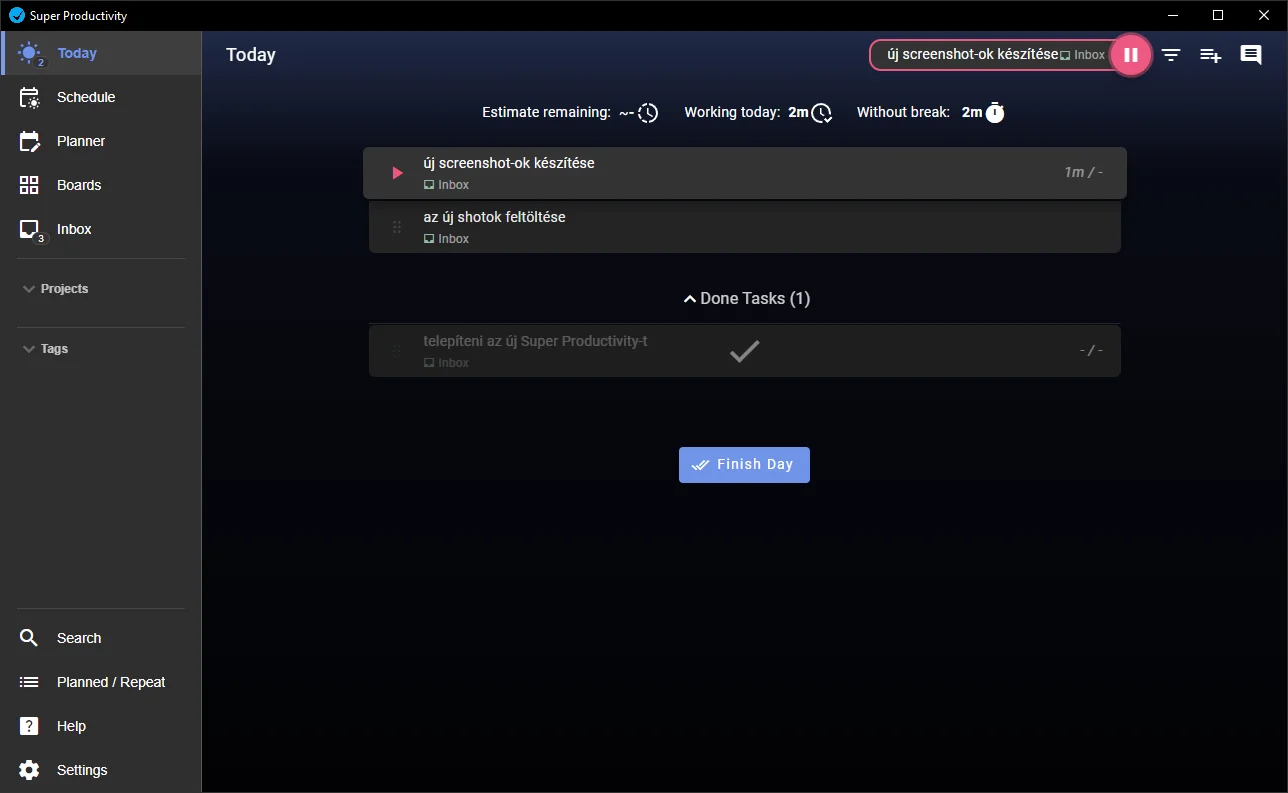The image size is (1288, 793).
Task: Click time - / - on done task
Action: (1091, 350)
